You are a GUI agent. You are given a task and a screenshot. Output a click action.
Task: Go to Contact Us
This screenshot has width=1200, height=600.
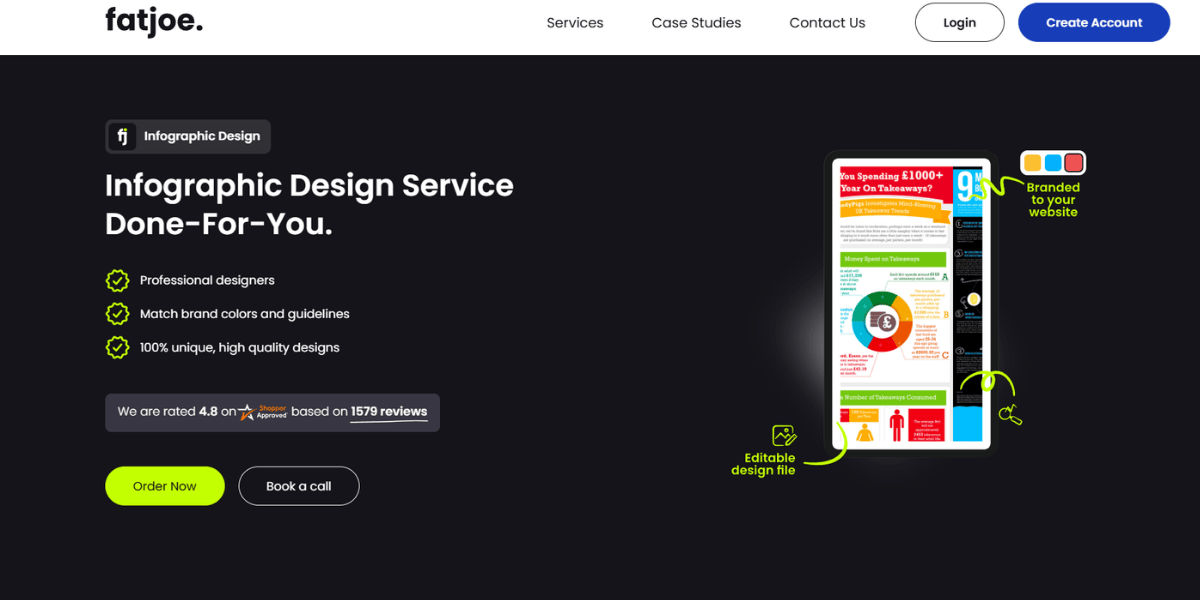(x=827, y=22)
